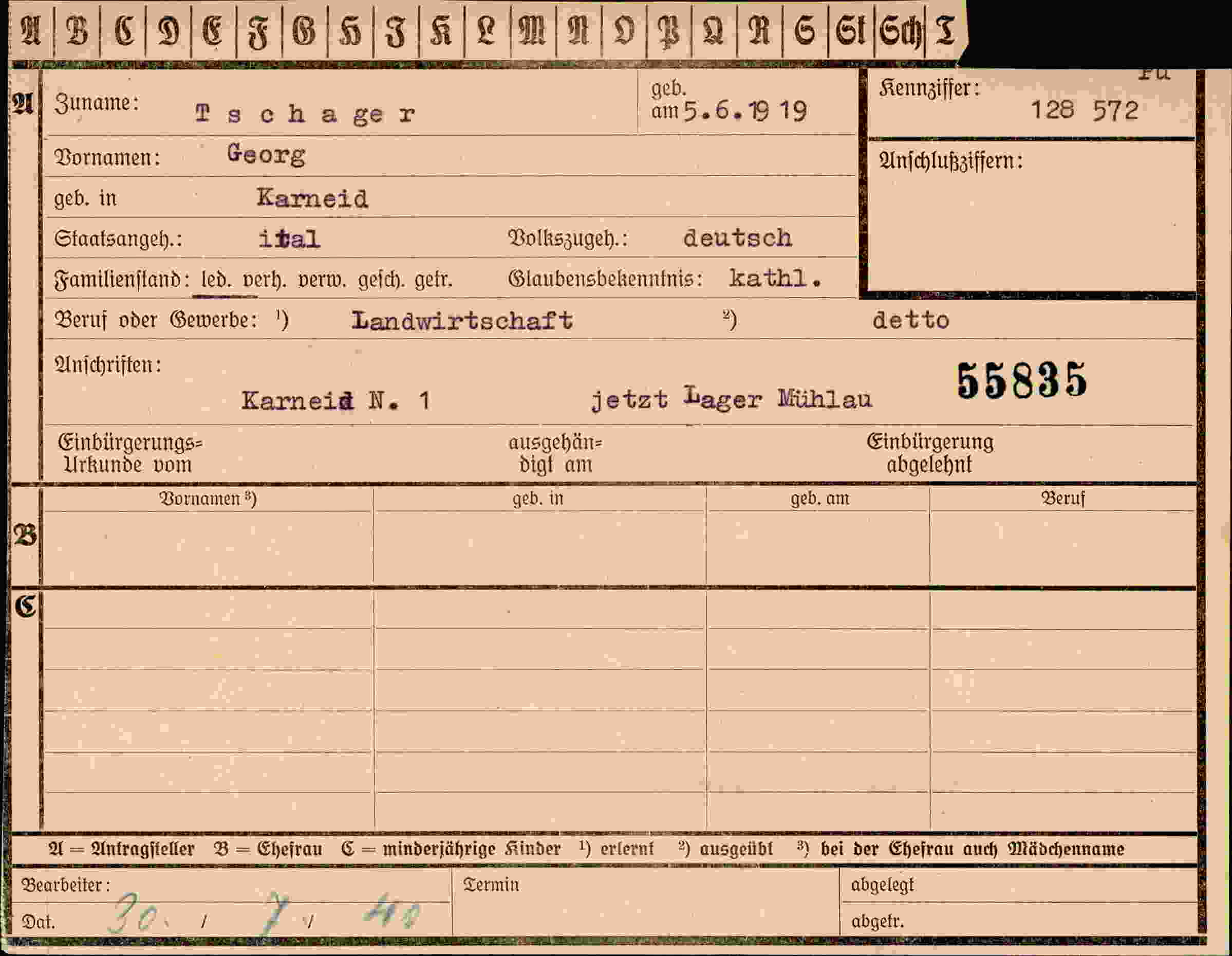Screen dimensions: 1232x956
Task: Click the birthplace Karneid after geb. in
Action: pyautogui.click(x=312, y=198)
